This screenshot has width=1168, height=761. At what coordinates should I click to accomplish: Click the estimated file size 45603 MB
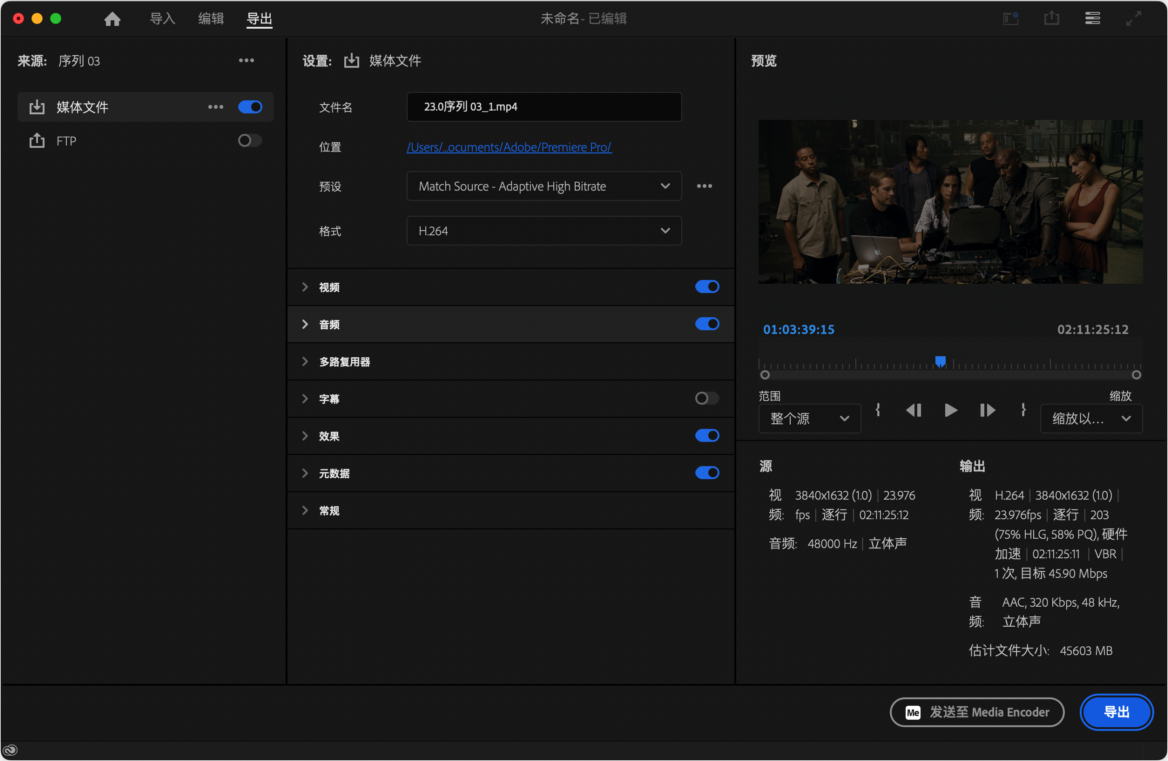coord(1086,651)
